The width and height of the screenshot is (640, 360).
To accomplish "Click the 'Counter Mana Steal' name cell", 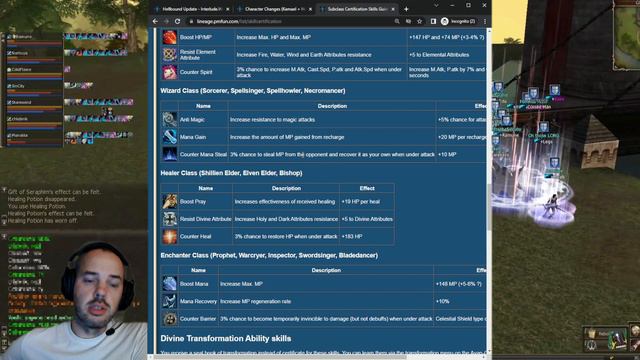I will 203,154.
